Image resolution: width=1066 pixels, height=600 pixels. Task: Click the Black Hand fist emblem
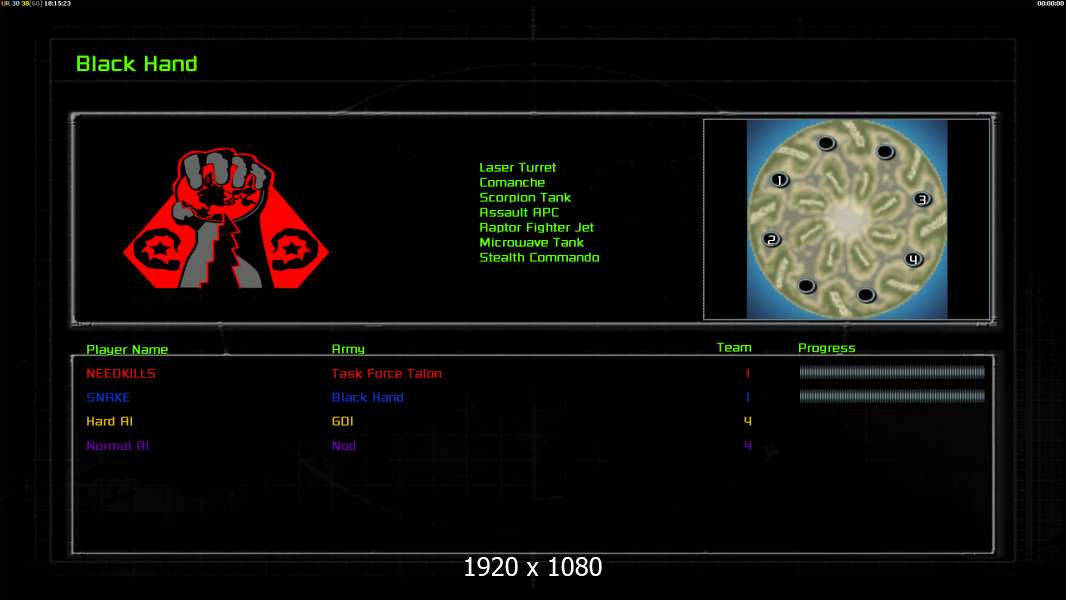[x=226, y=218]
